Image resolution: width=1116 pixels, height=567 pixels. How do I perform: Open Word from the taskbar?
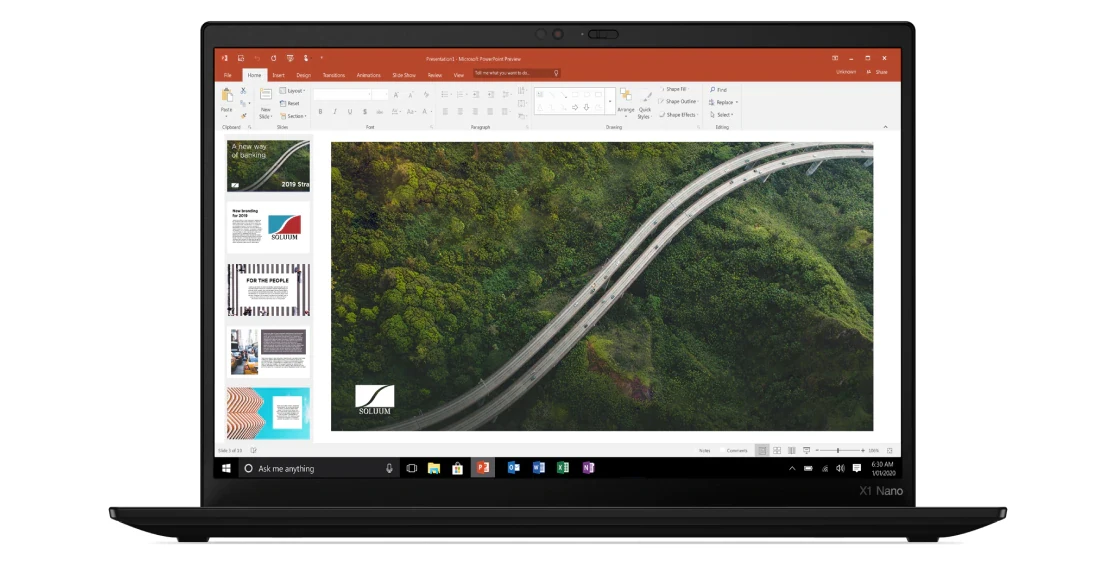tap(538, 467)
